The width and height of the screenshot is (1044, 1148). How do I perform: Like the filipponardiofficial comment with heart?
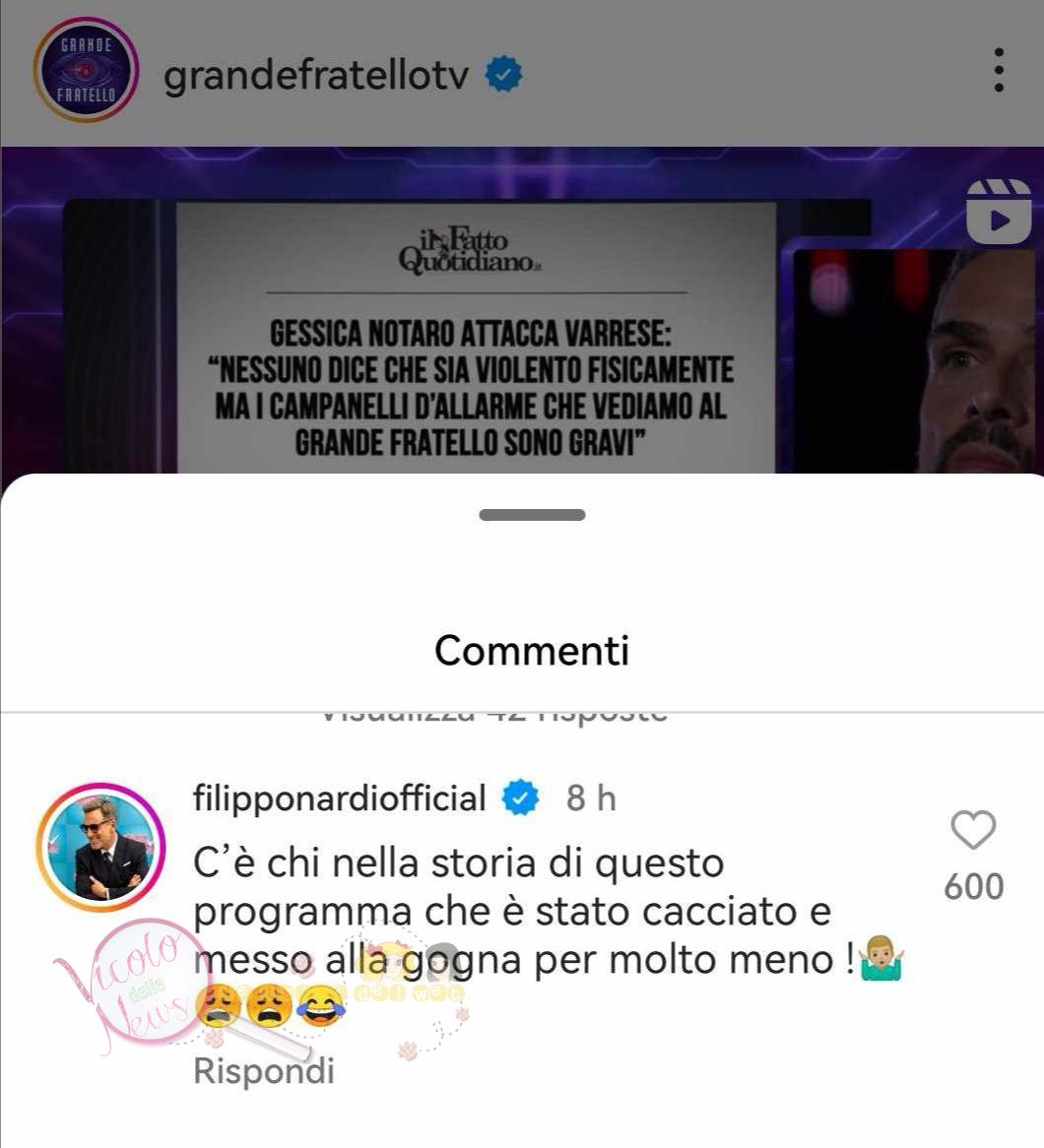coord(973,830)
